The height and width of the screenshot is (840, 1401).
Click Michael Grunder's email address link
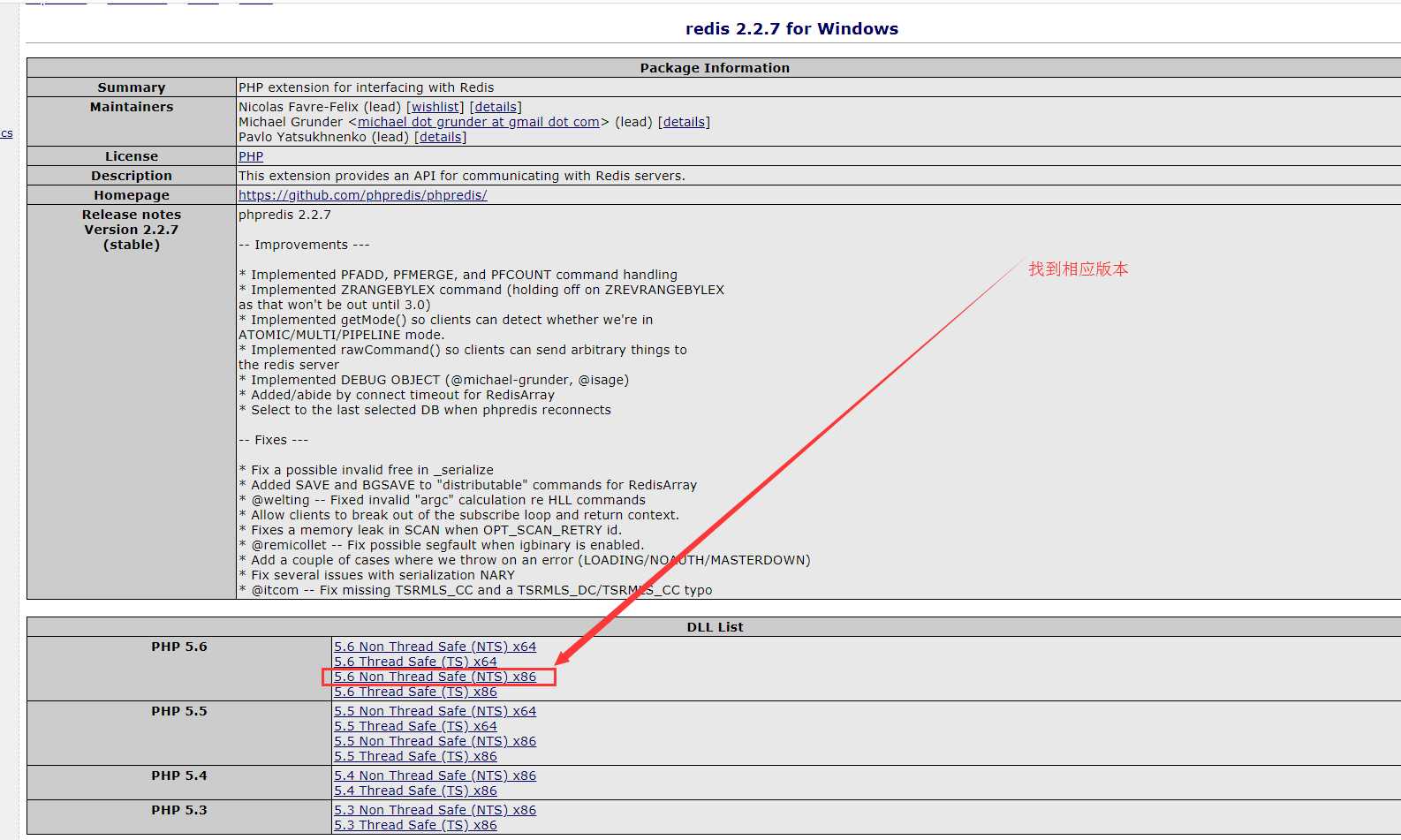pyautogui.click(x=479, y=122)
